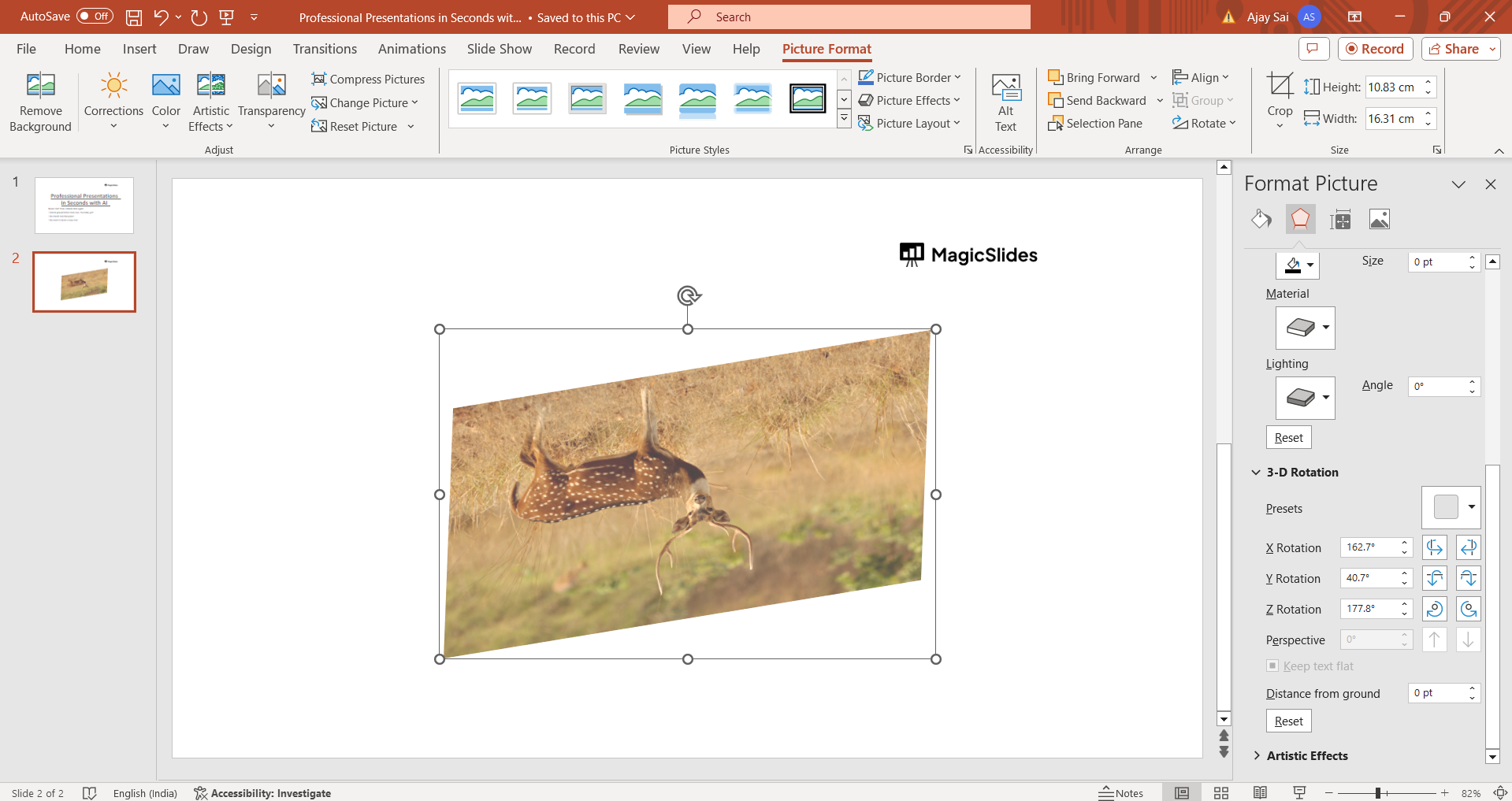Open the Transitions ribbon tab
The image size is (1512, 801).
[325, 49]
